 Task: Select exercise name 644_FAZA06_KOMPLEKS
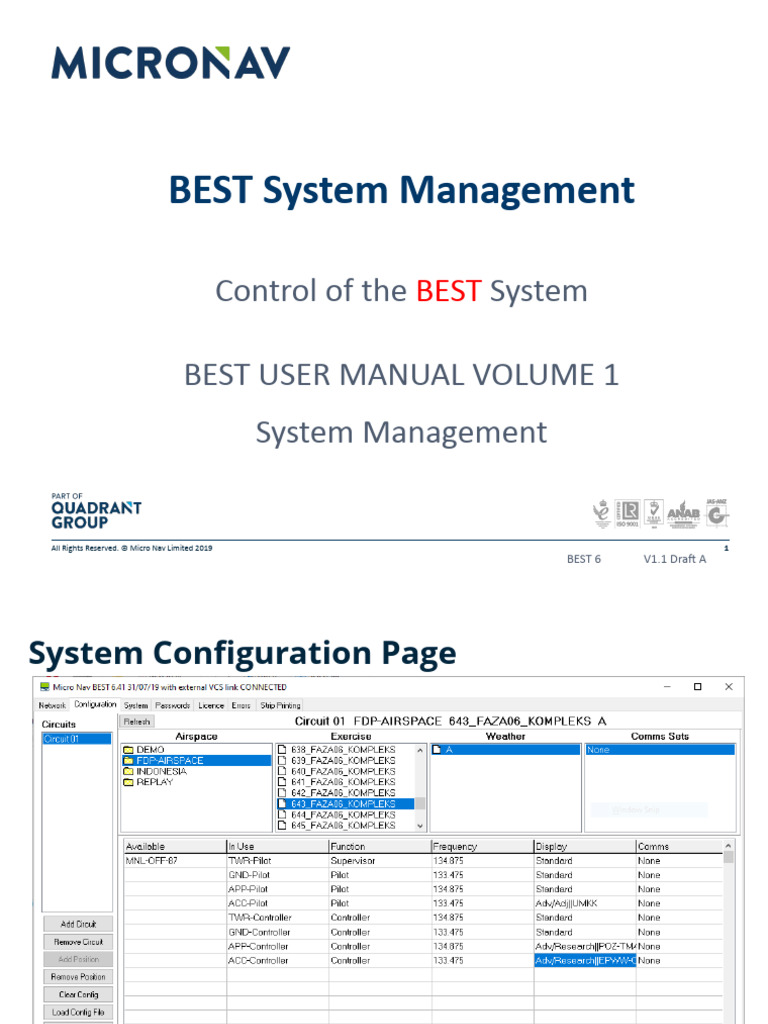343,815
